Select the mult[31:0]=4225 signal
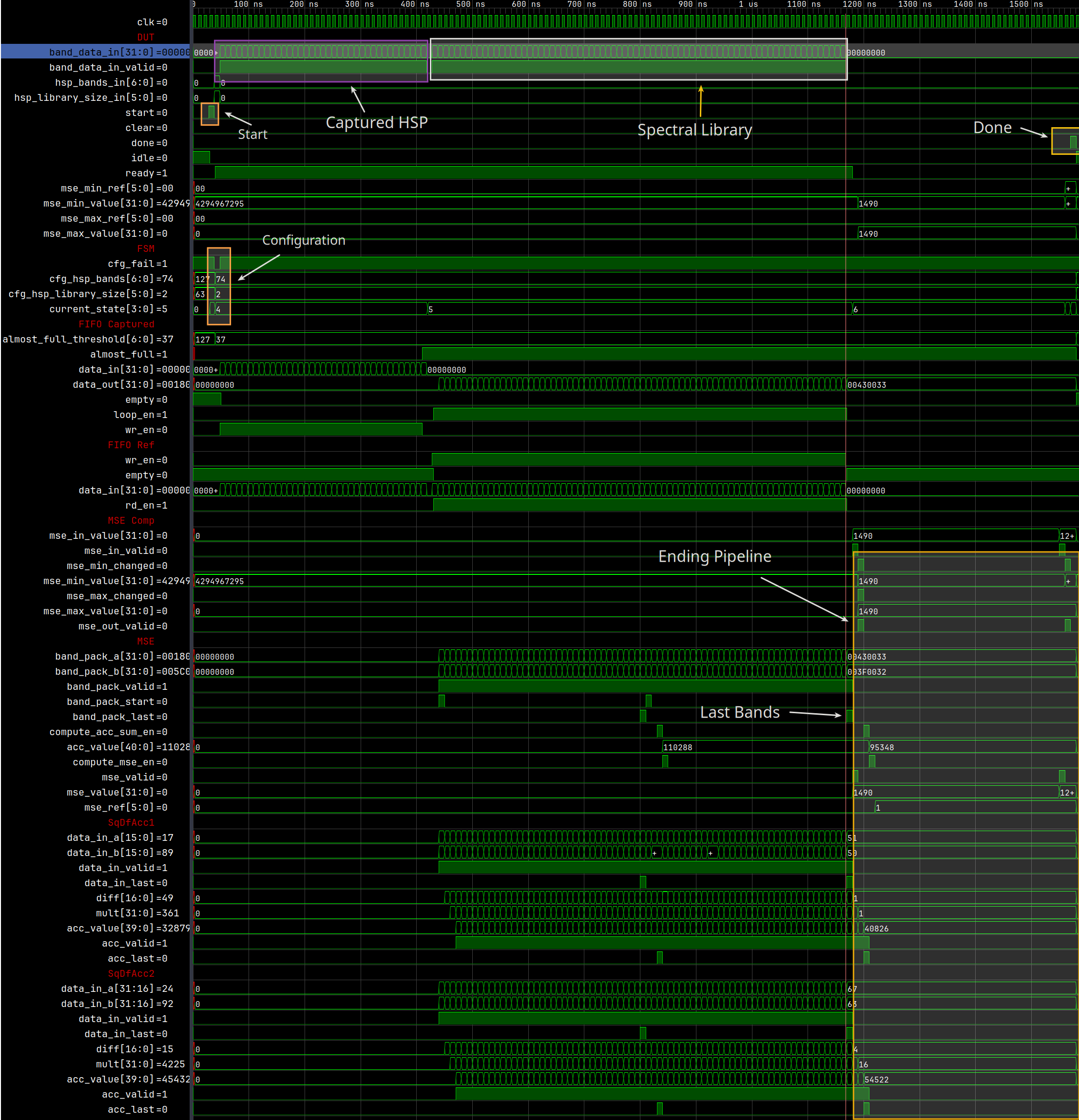Image resolution: width=1079 pixels, height=1120 pixels. click(x=140, y=1064)
